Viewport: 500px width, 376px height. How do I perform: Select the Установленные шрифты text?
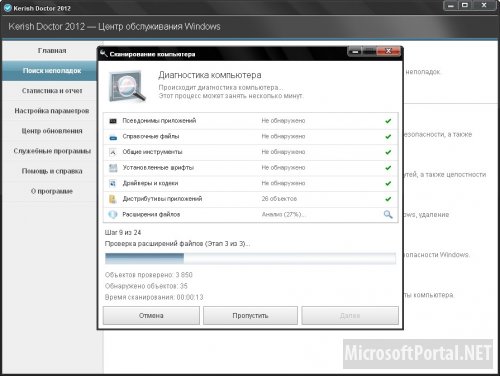tap(158, 168)
